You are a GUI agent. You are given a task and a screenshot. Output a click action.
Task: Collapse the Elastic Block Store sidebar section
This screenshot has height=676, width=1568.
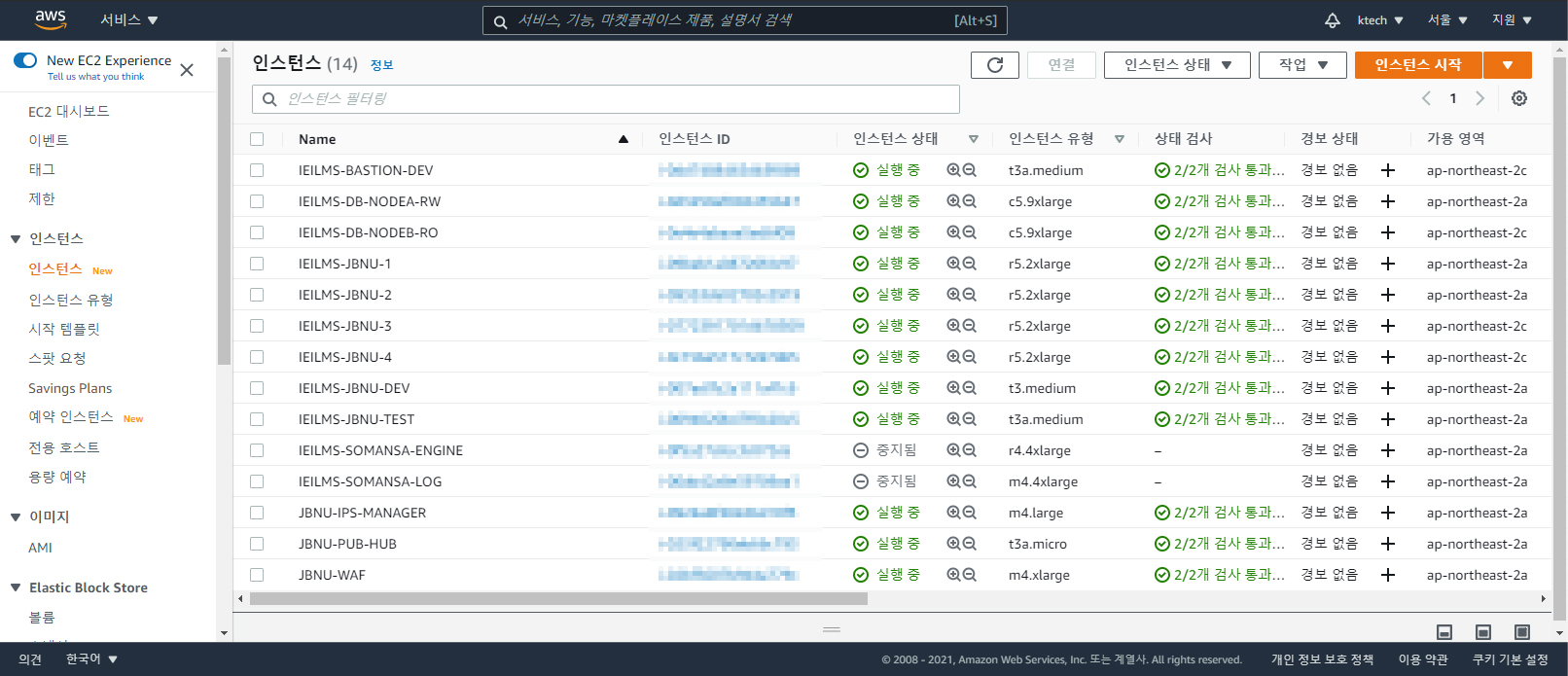click(x=16, y=587)
